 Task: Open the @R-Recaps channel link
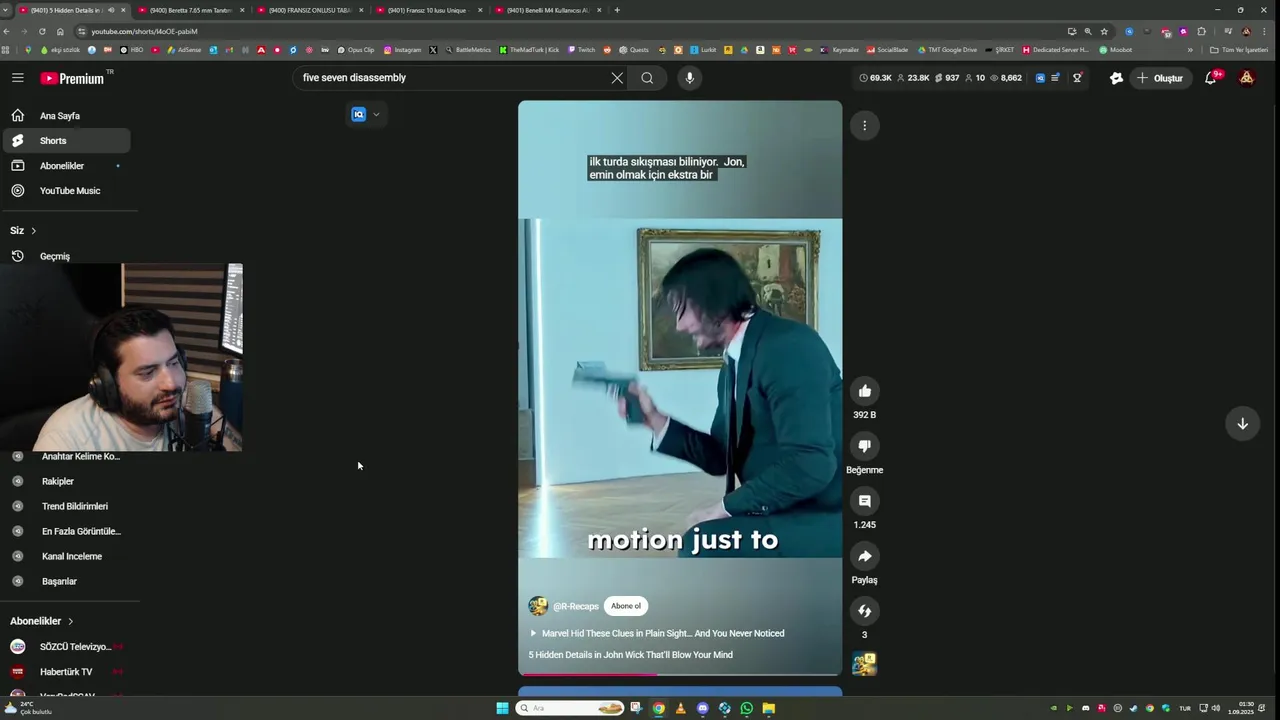click(x=576, y=606)
